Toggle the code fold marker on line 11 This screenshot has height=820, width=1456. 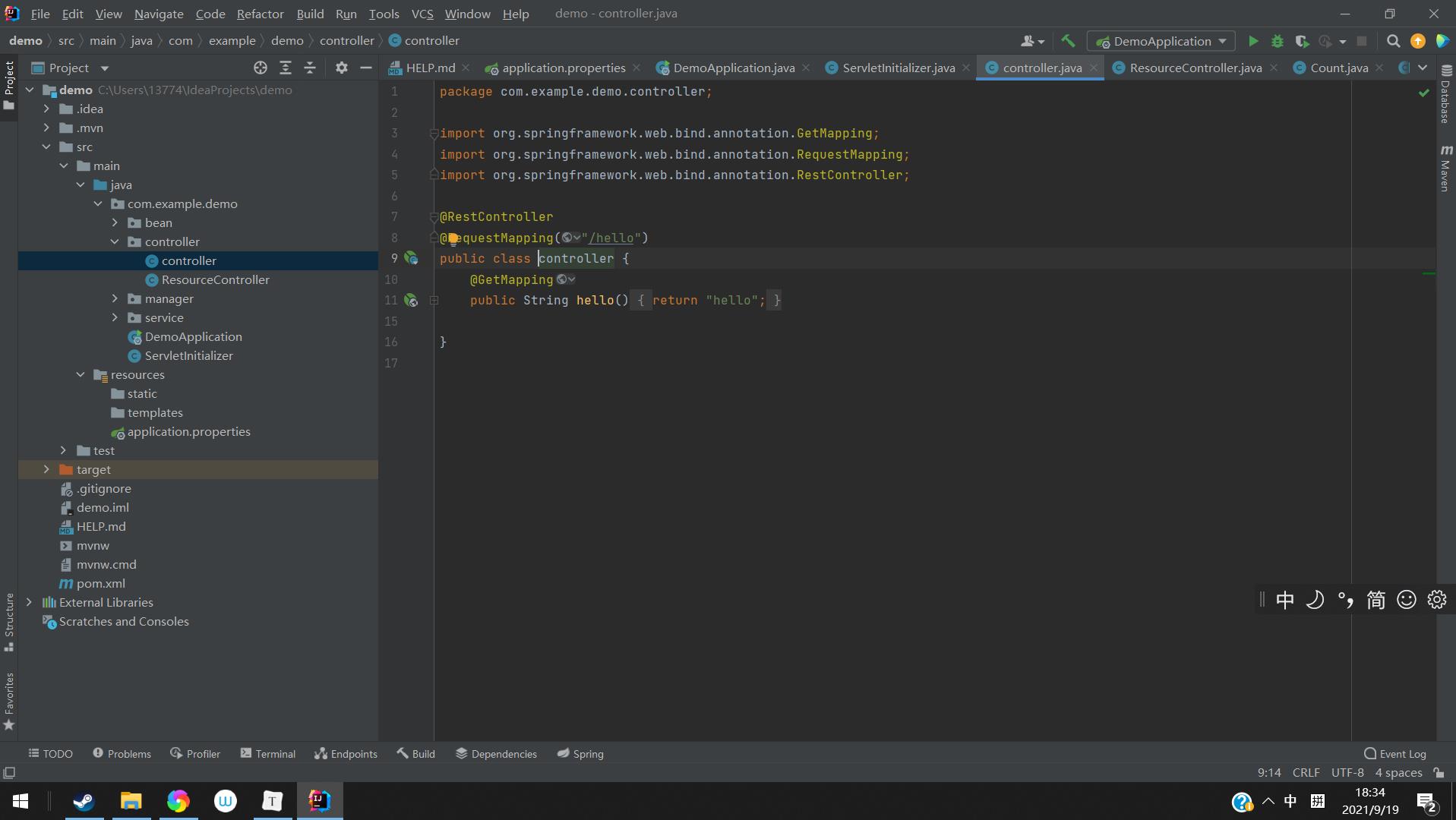click(434, 301)
